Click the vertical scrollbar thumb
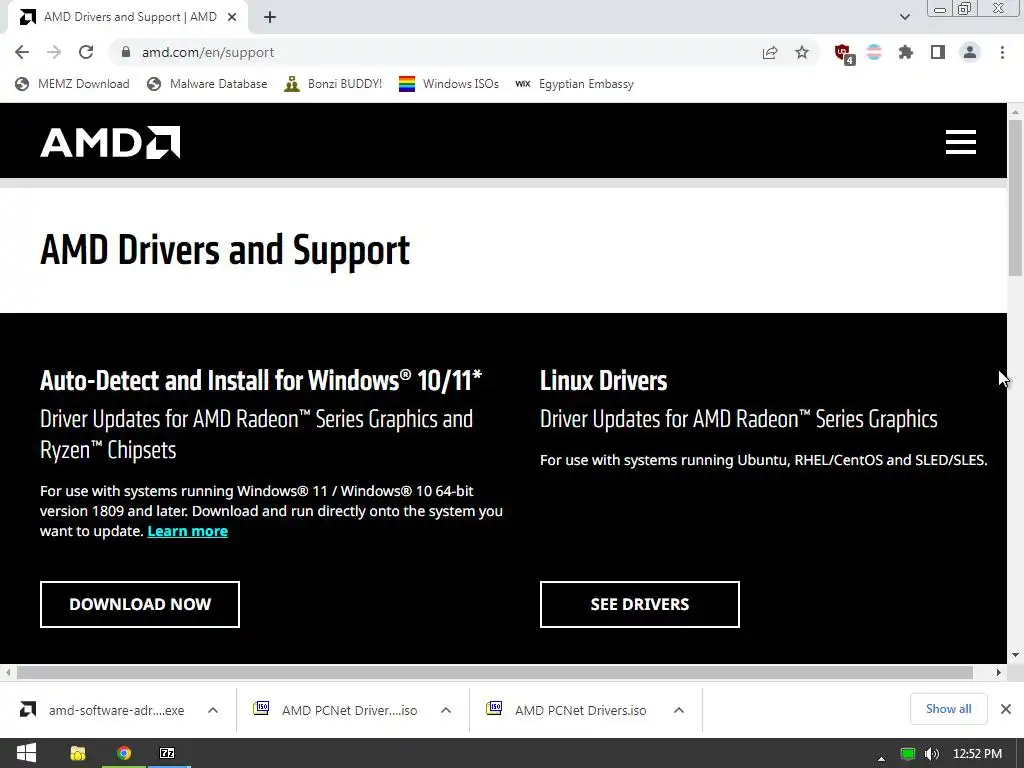Viewport: 1024px width, 768px height. click(x=1016, y=198)
